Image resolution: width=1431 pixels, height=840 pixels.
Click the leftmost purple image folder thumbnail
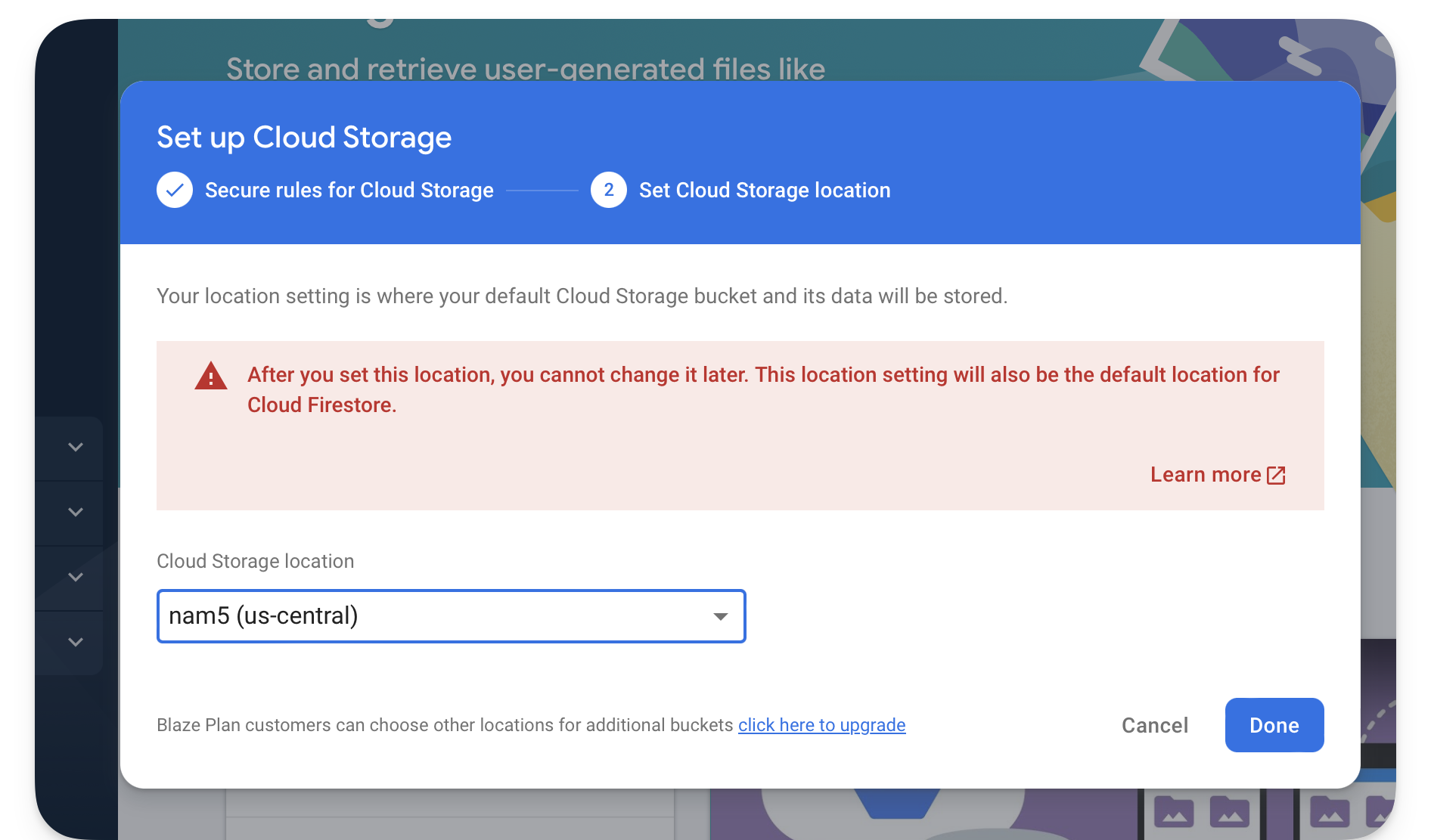[x=1175, y=813]
